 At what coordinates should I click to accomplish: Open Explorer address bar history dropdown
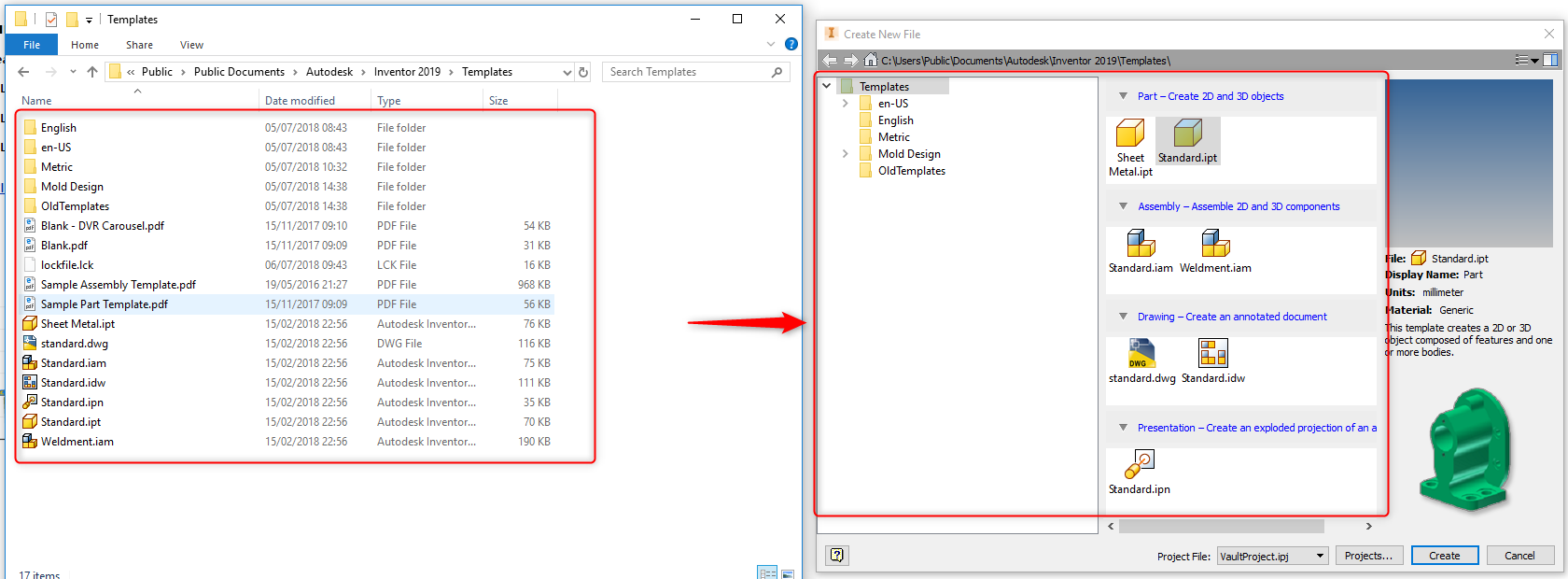pyautogui.click(x=567, y=72)
